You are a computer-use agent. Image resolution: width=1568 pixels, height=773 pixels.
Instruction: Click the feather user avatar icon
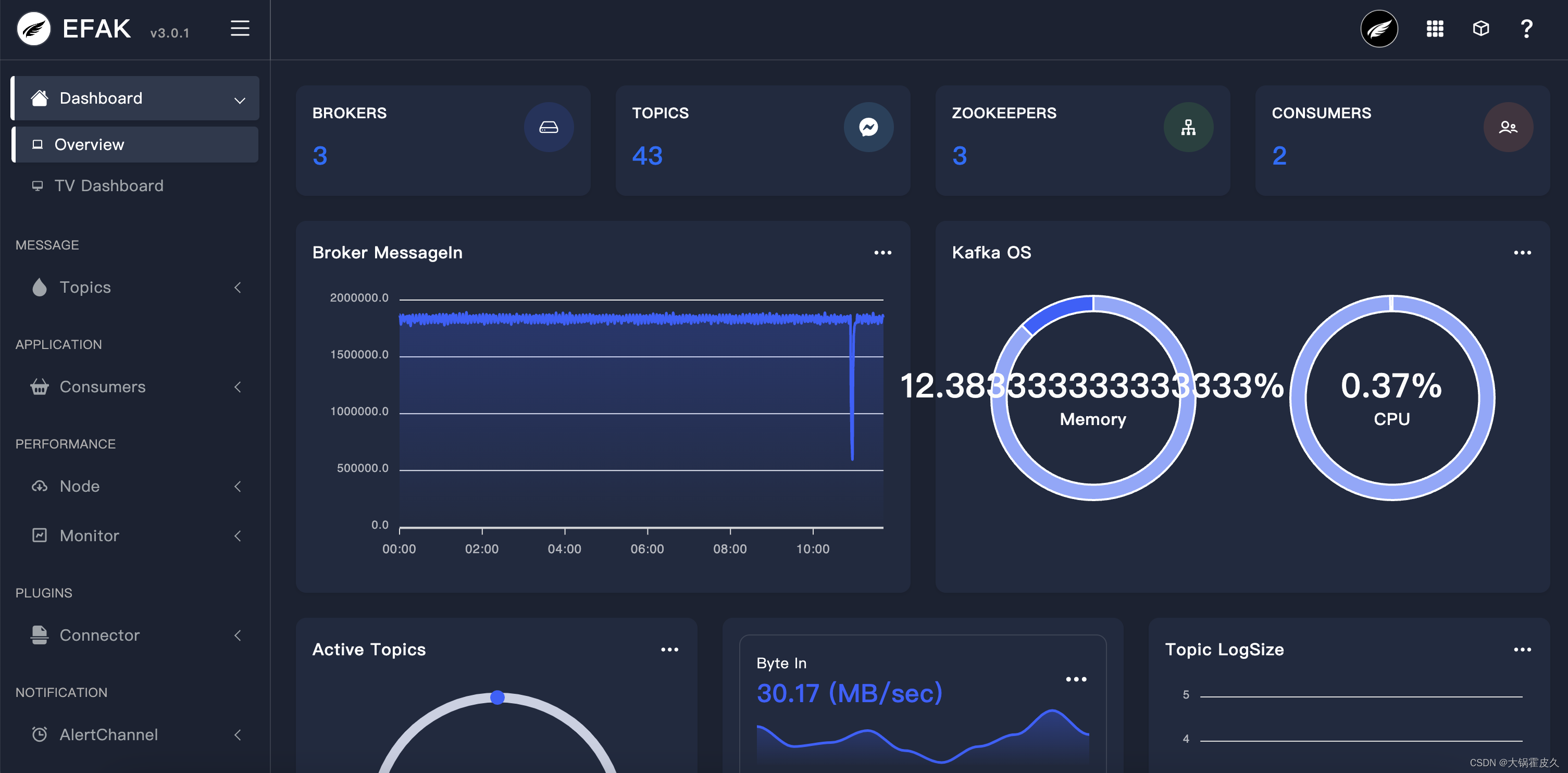(1379, 29)
